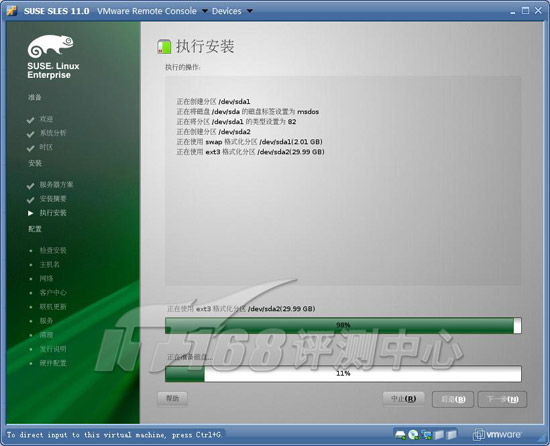Click the CD/DVD drive status icon
Screen dimensions: 550x446
tap(413, 435)
